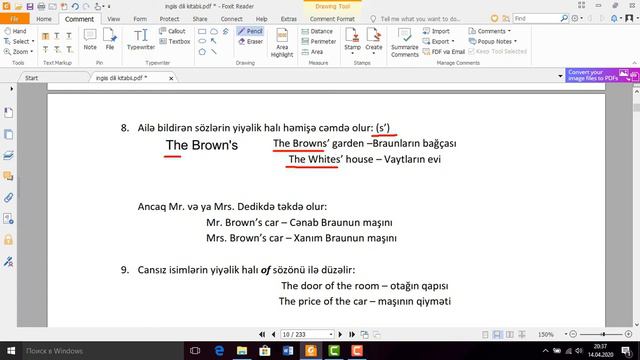Go to the previous page
Image resolution: width=640 pixels, height=360 pixels.
tap(273, 335)
